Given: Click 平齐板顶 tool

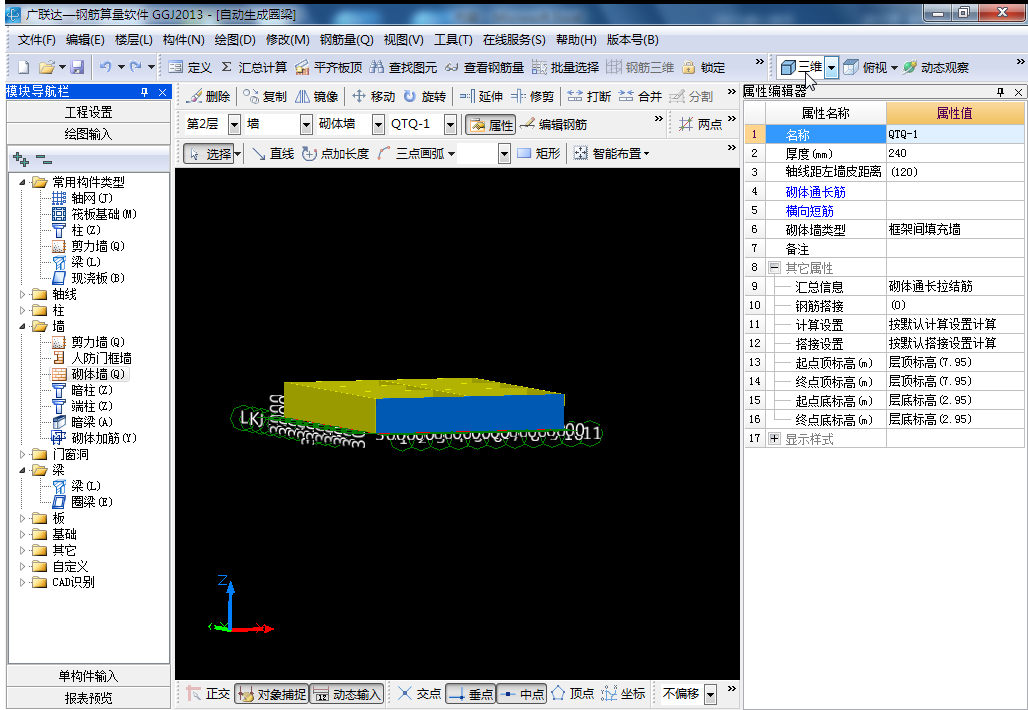Looking at the screenshot, I should coord(328,68).
